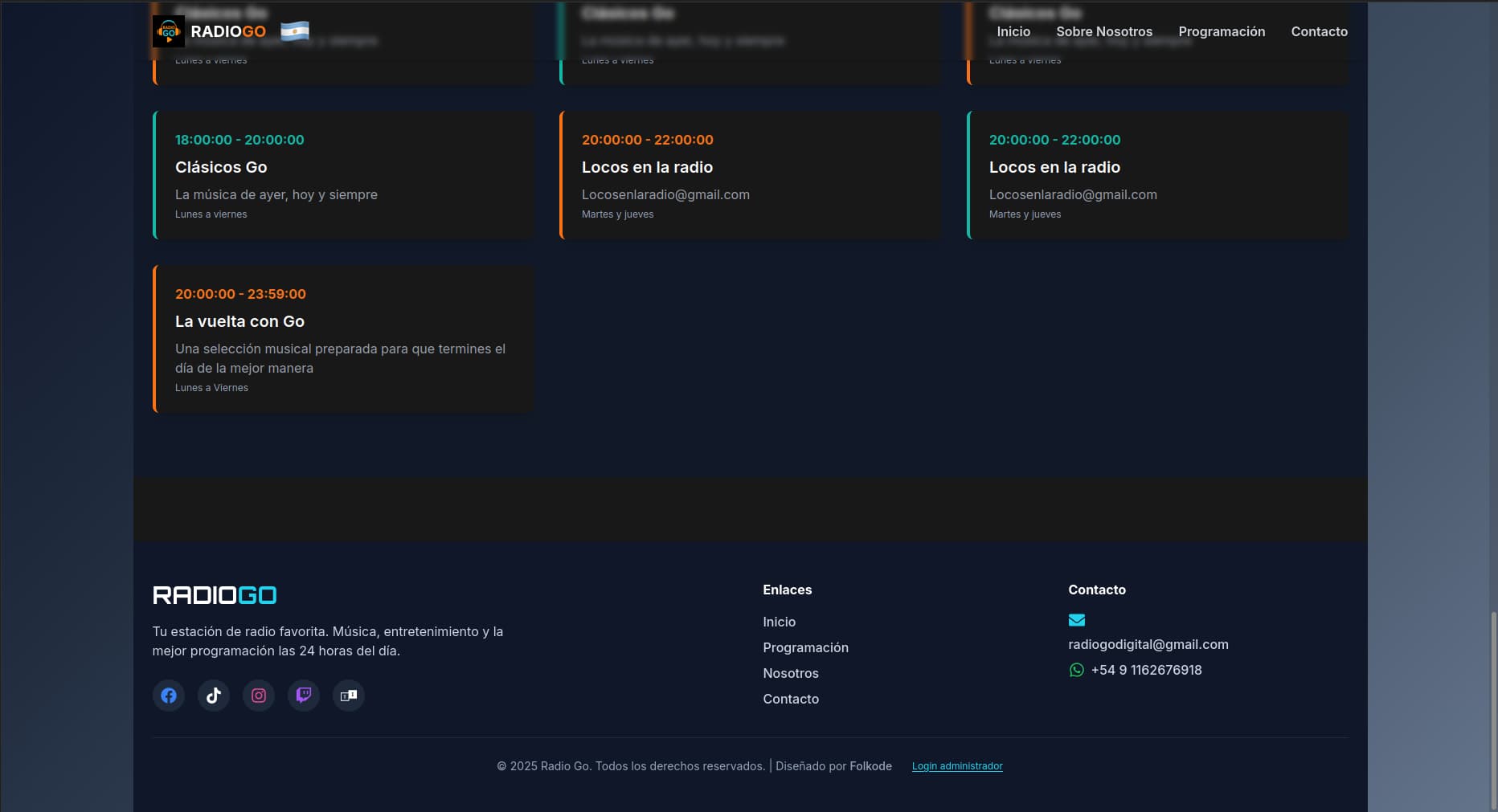Open Radio Go's Facebook page
This screenshot has width=1498, height=812.
pyautogui.click(x=168, y=696)
